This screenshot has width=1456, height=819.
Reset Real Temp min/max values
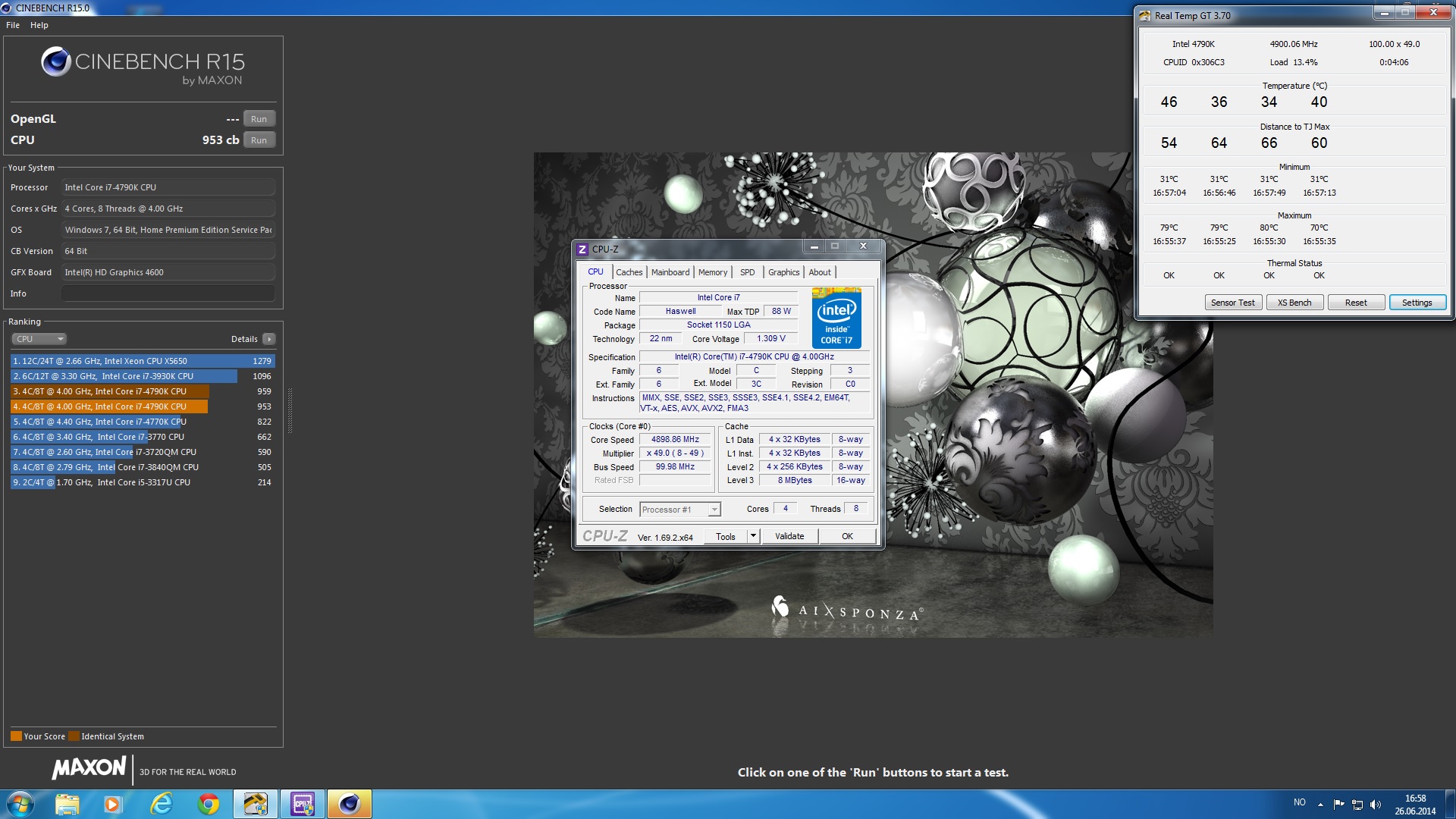click(x=1356, y=303)
